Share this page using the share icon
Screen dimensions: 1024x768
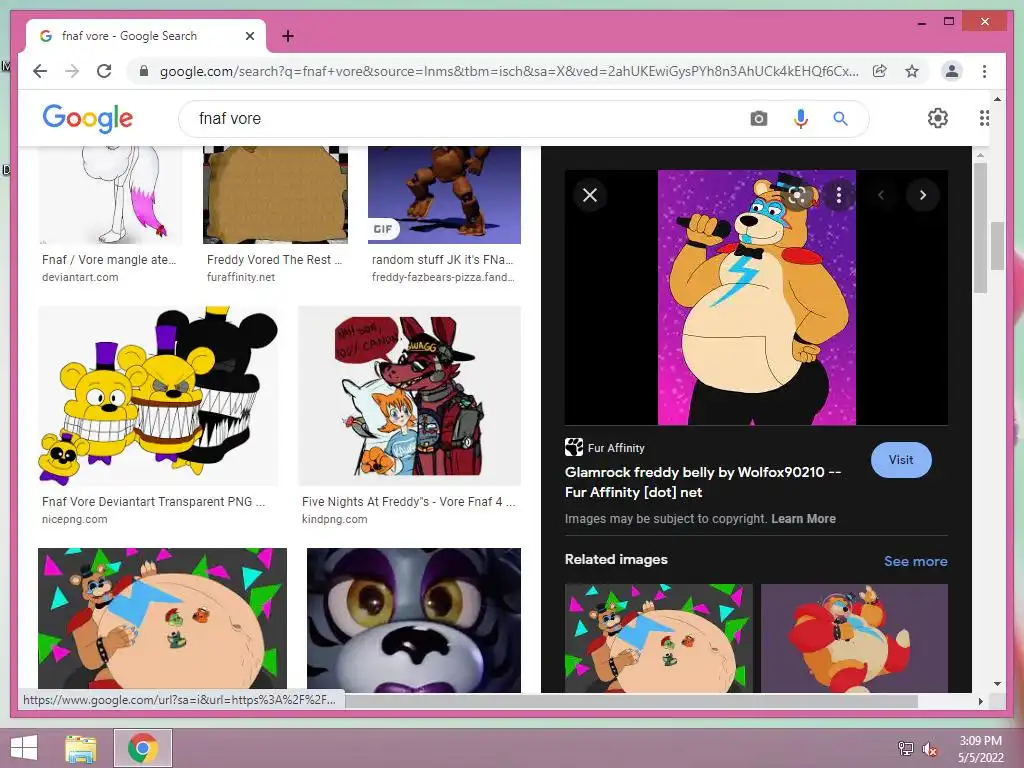click(x=880, y=71)
